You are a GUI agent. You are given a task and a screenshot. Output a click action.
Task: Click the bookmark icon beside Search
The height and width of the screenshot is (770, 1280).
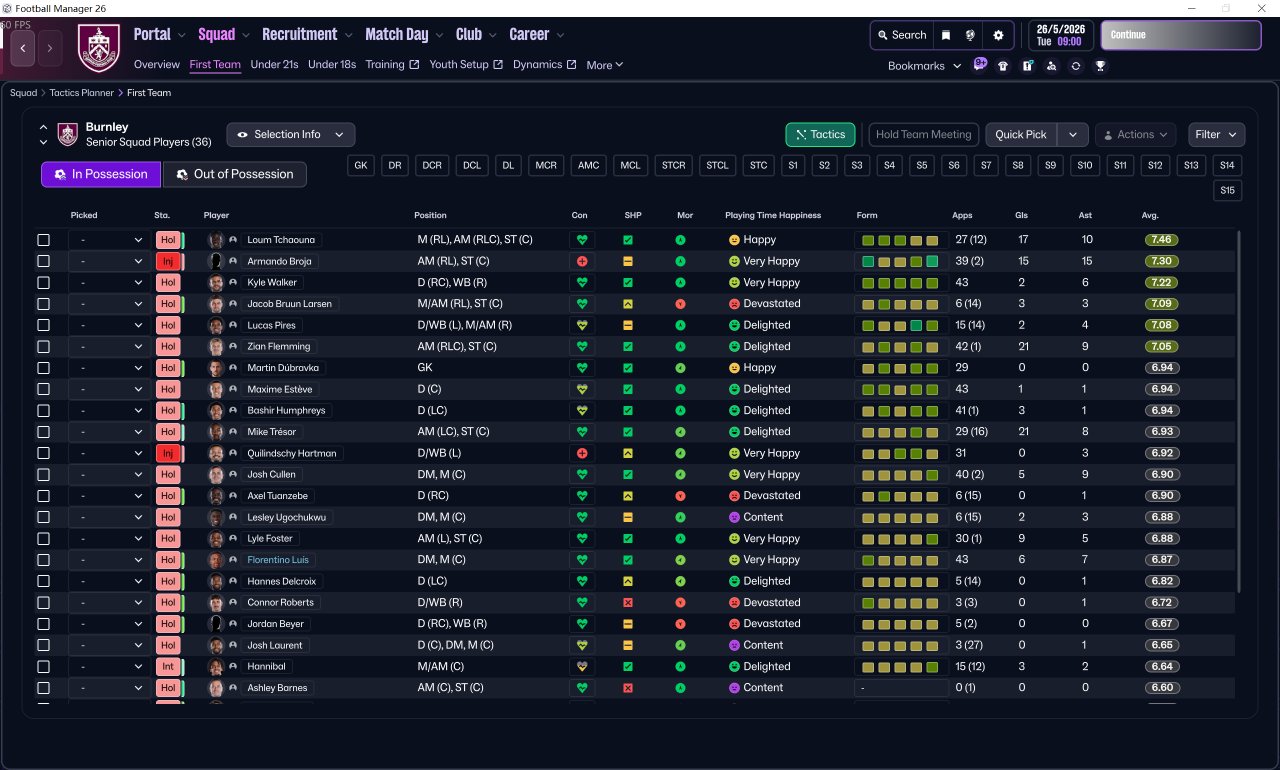coord(946,35)
